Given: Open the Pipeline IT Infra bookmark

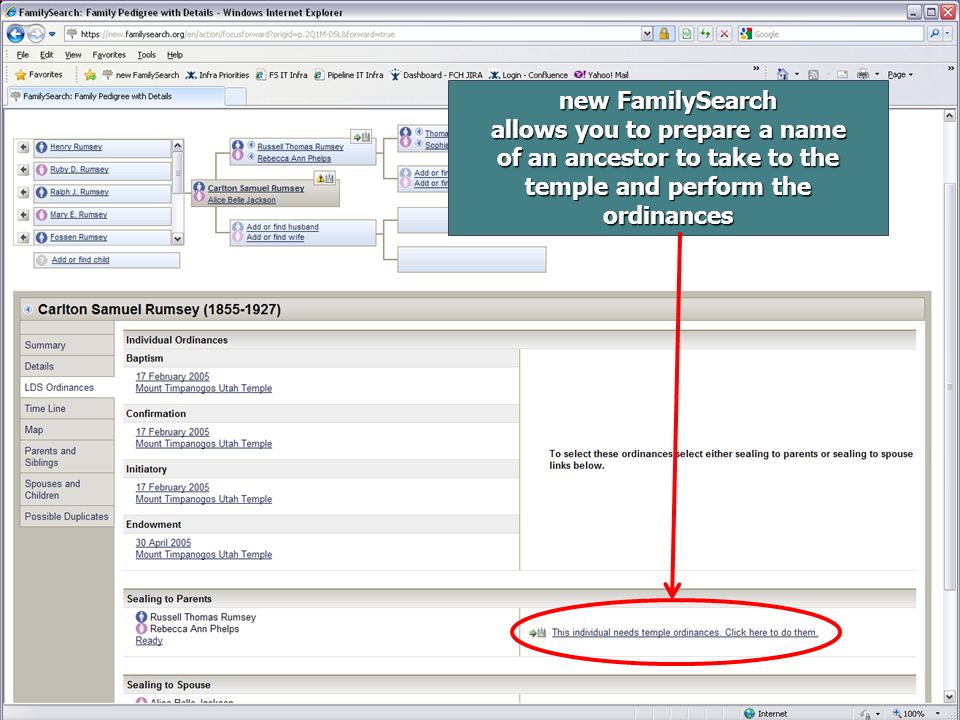Looking at the screenshot, I should point(349,75).
